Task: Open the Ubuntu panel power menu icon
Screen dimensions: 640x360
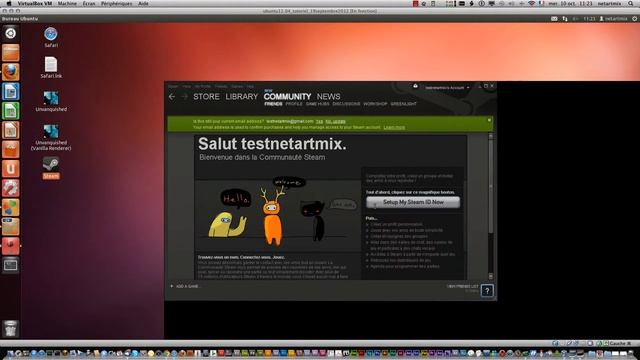Action: tap(635, 19)
